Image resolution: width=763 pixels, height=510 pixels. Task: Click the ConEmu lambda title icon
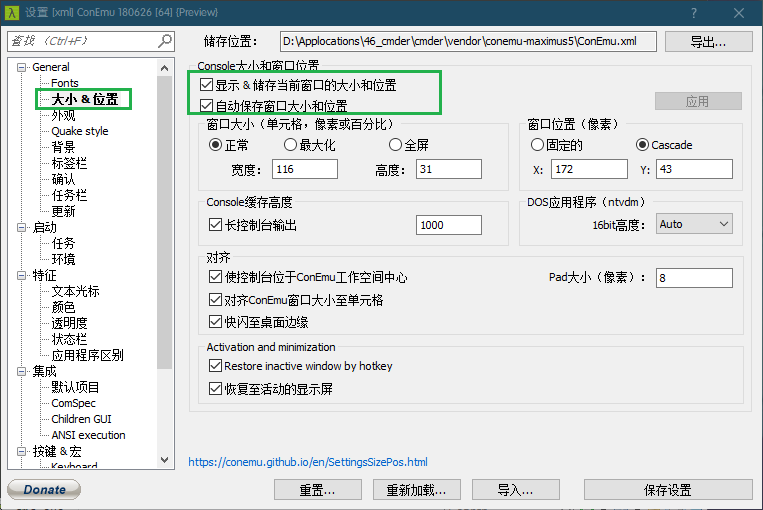[x=12, y=13]
